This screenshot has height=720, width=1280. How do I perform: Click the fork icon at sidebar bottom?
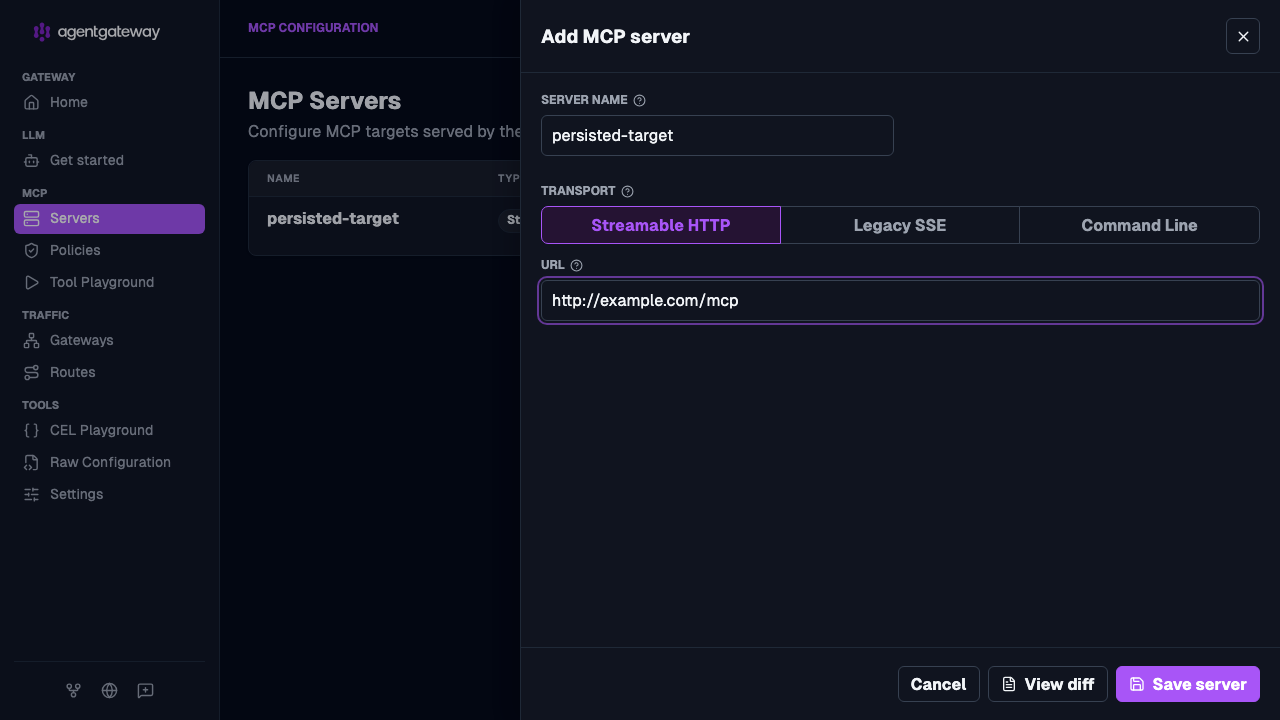pos(73,690)
